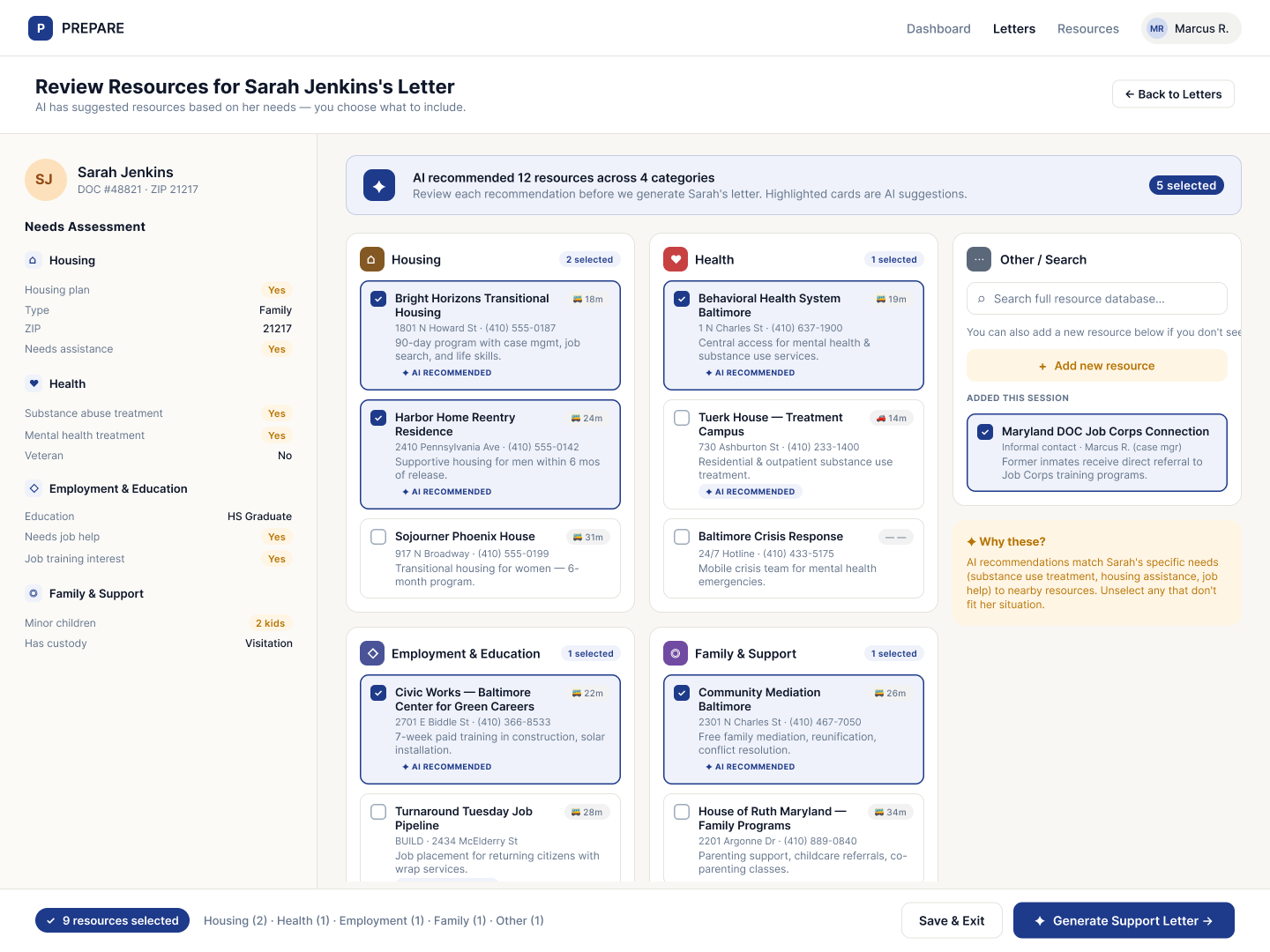Click the Employment & Education diamond icon
Image resolution: width=1270 pixels, height=952 pixels.
coord(371,653)
